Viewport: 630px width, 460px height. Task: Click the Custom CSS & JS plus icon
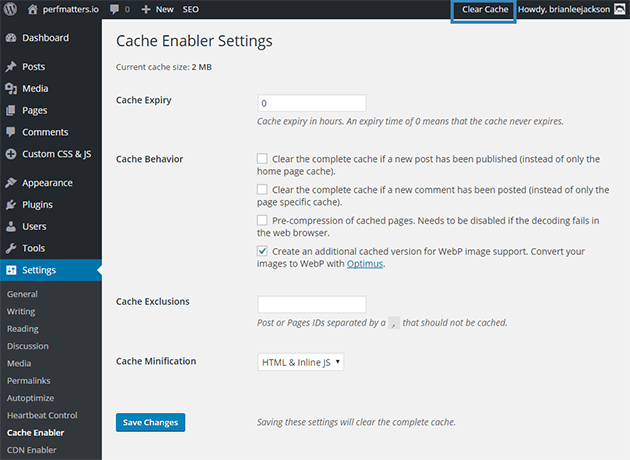point(11,154)
